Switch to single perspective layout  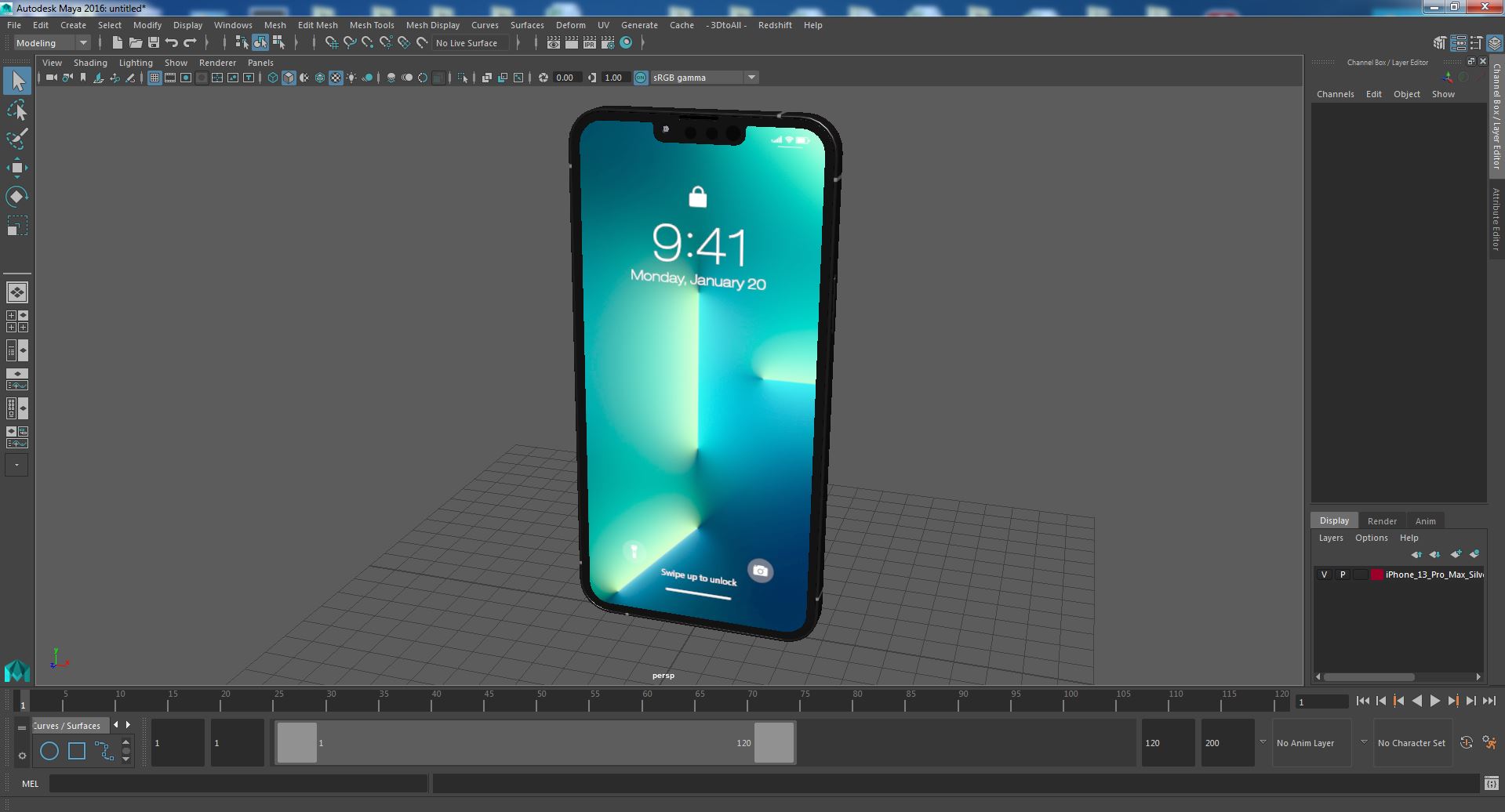point(17,292)
